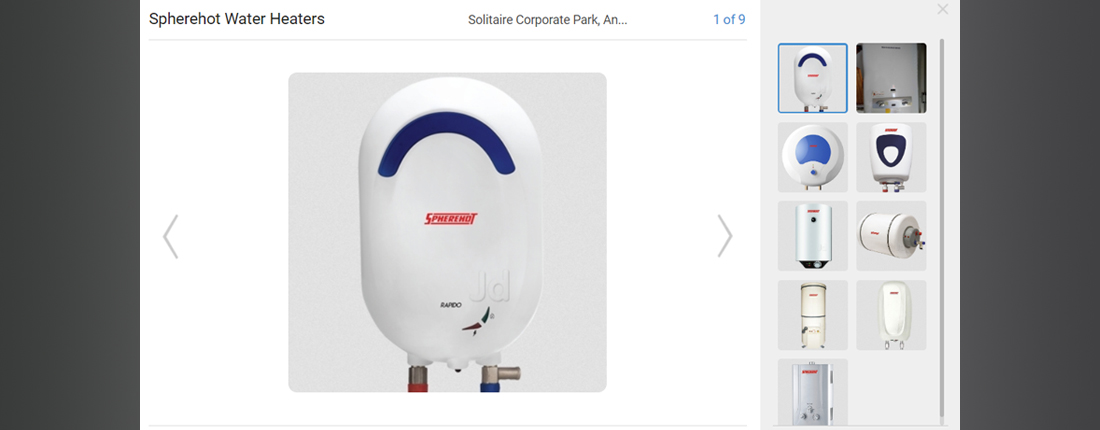
Task: Click the Spherehot Water Heaters title
Action: [x=236, y=19]
